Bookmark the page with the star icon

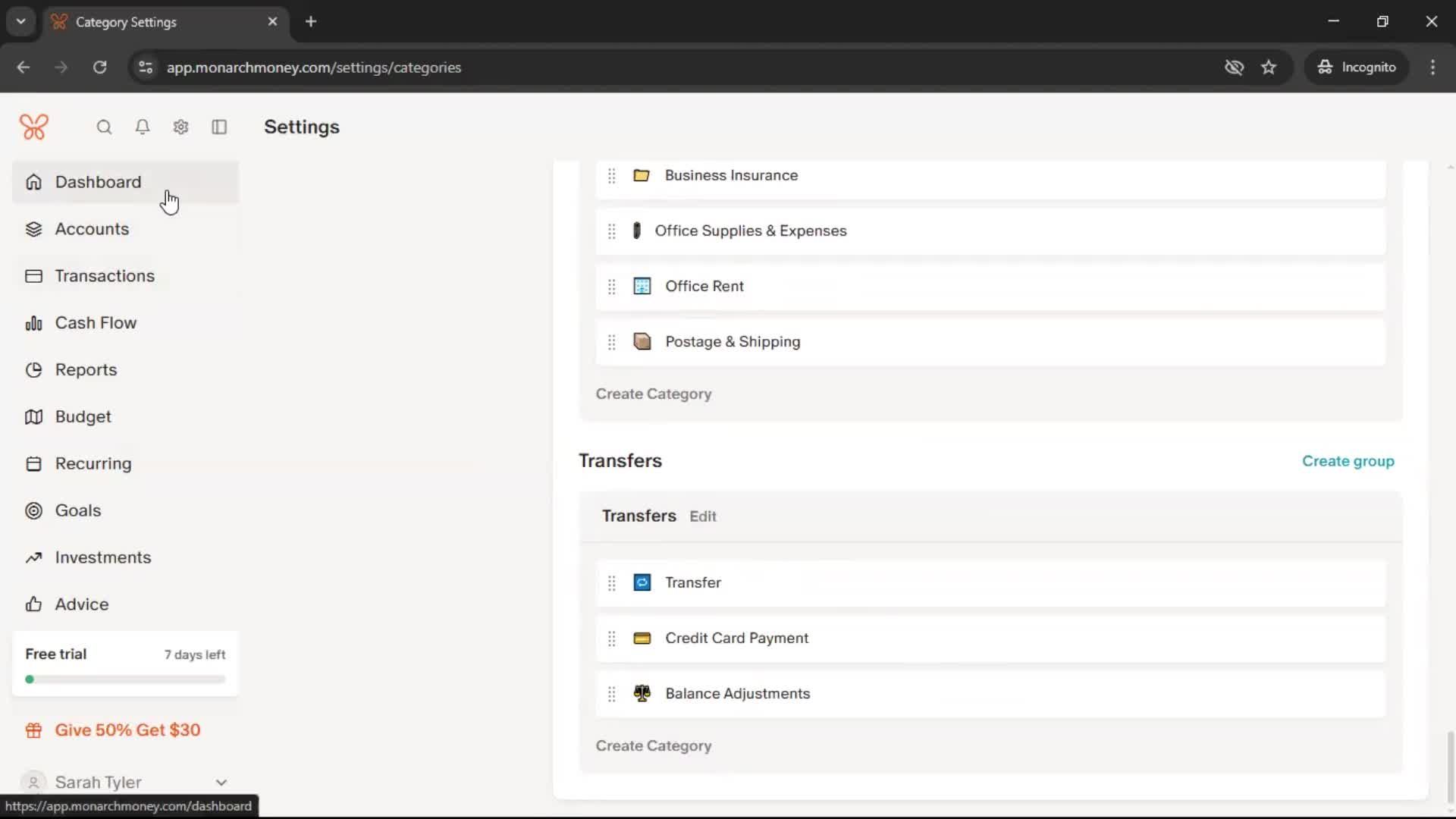click(x=1269, y=67)
